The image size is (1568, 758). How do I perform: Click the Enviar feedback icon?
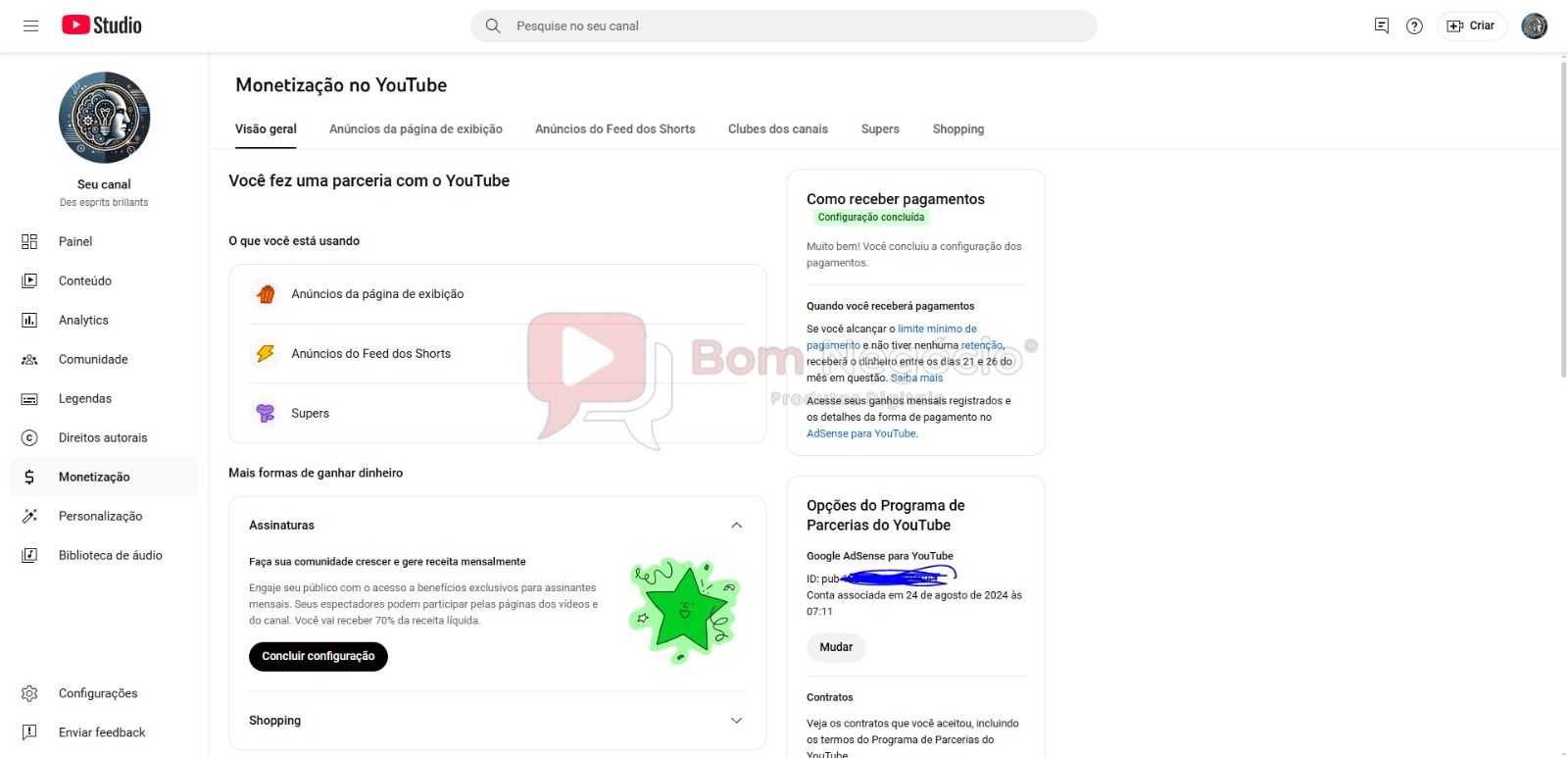point(29,733)
